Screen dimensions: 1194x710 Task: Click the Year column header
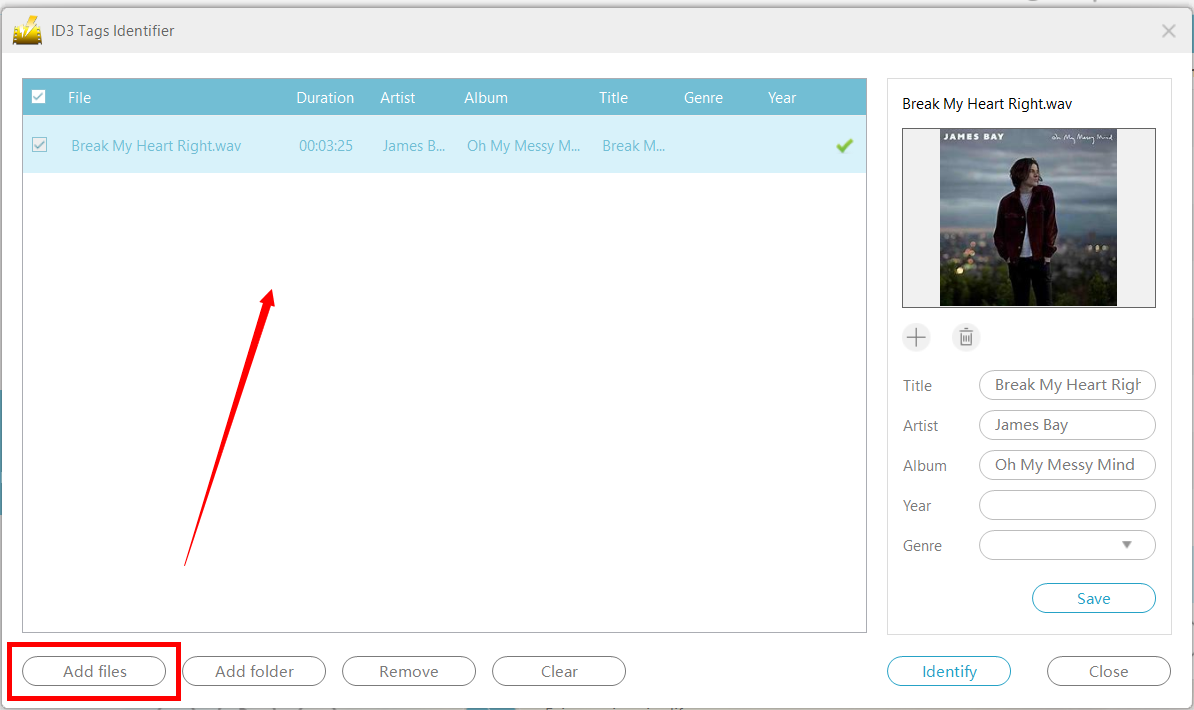tap(781, 97)
